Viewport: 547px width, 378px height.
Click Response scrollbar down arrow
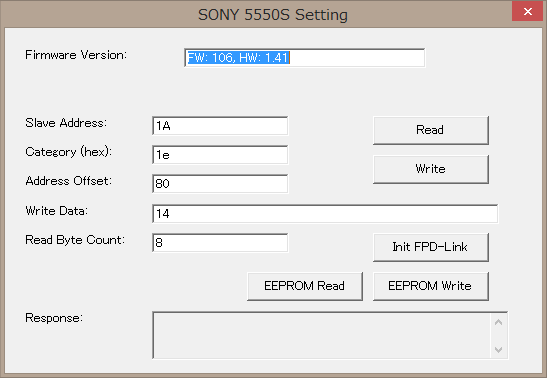pos(499,349)
